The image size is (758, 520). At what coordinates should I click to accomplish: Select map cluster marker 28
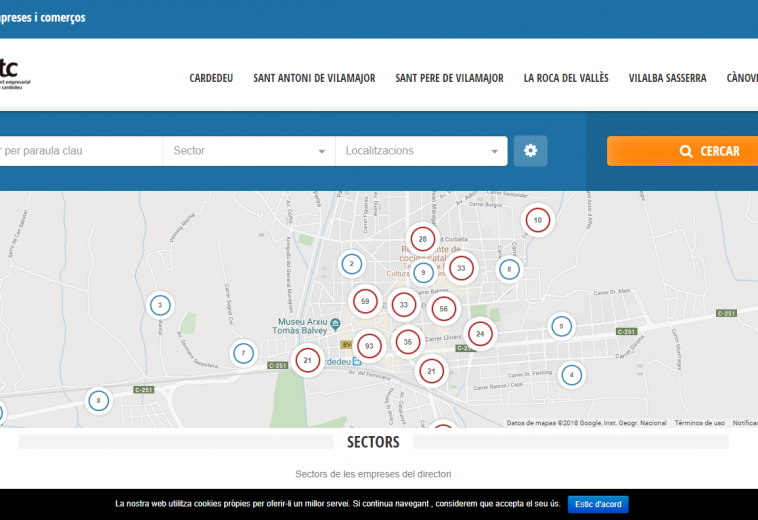point(423,239)
